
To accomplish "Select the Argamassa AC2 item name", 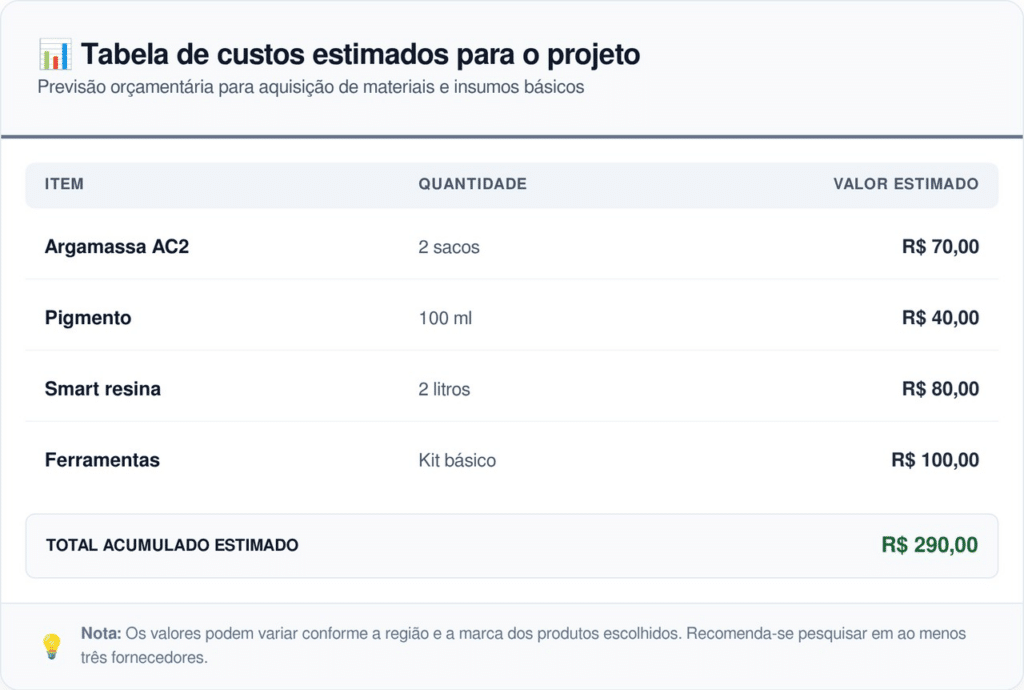I will [117, 247].
